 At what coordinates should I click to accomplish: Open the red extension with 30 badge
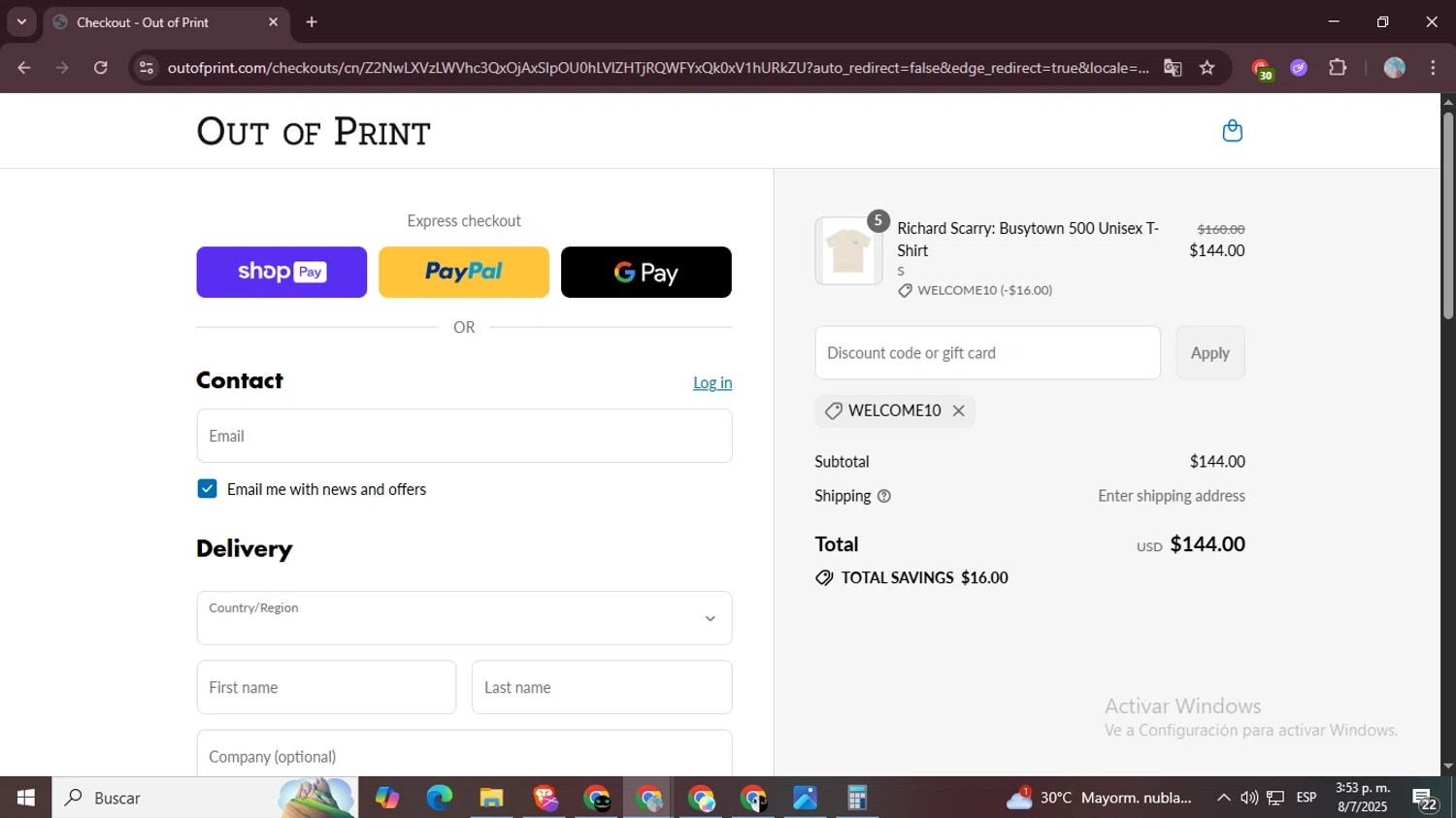(1261, 69)
